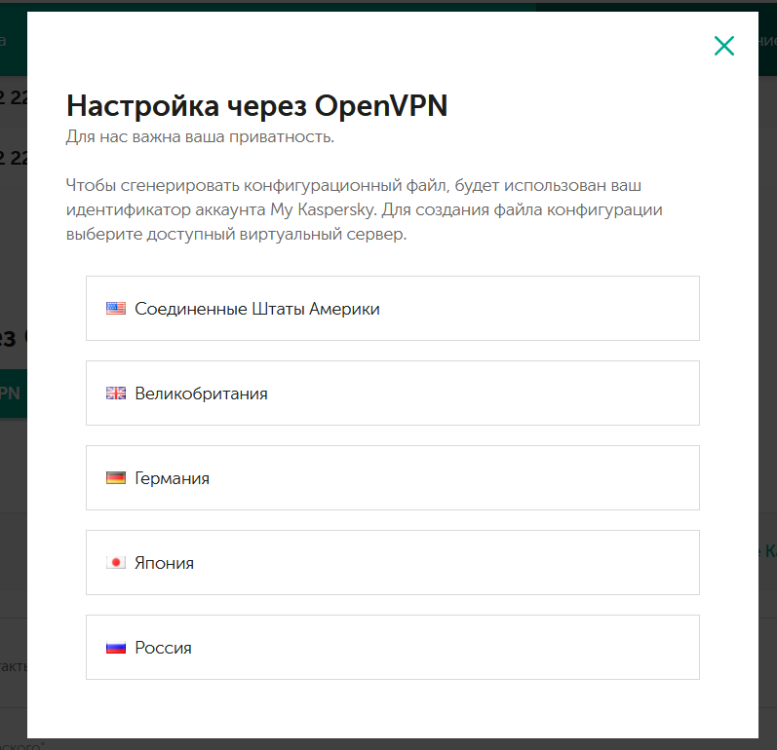Choose the Россия server option
Image resolution: width=777 pixels, height=750 pixels.
[392, 647]
